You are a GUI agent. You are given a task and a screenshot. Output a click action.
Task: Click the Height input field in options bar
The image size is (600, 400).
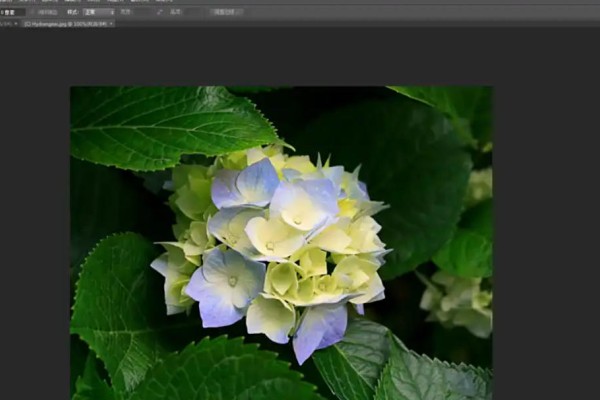(192, 12)
